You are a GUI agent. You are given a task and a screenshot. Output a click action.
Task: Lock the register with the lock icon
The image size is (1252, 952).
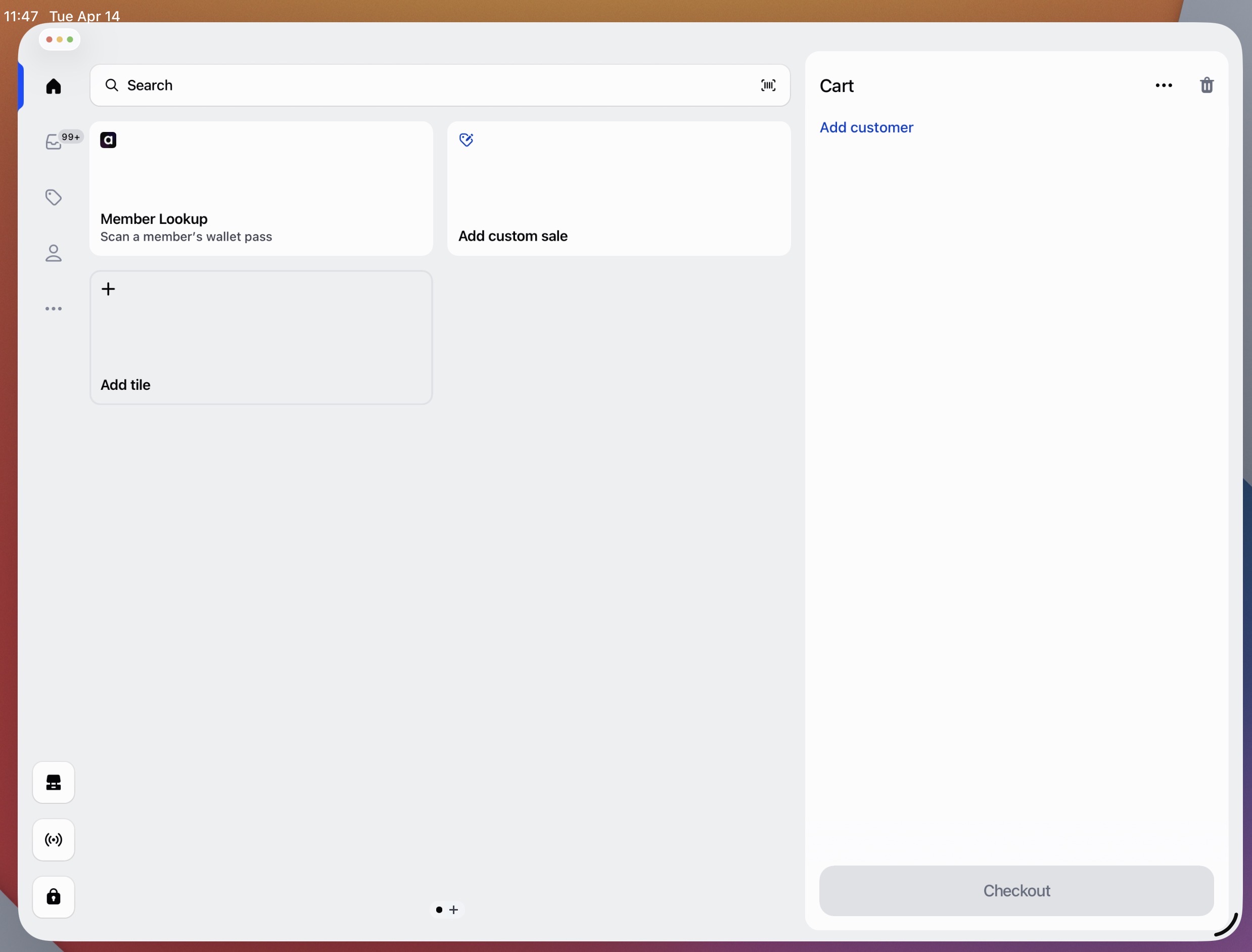[53, 896]
